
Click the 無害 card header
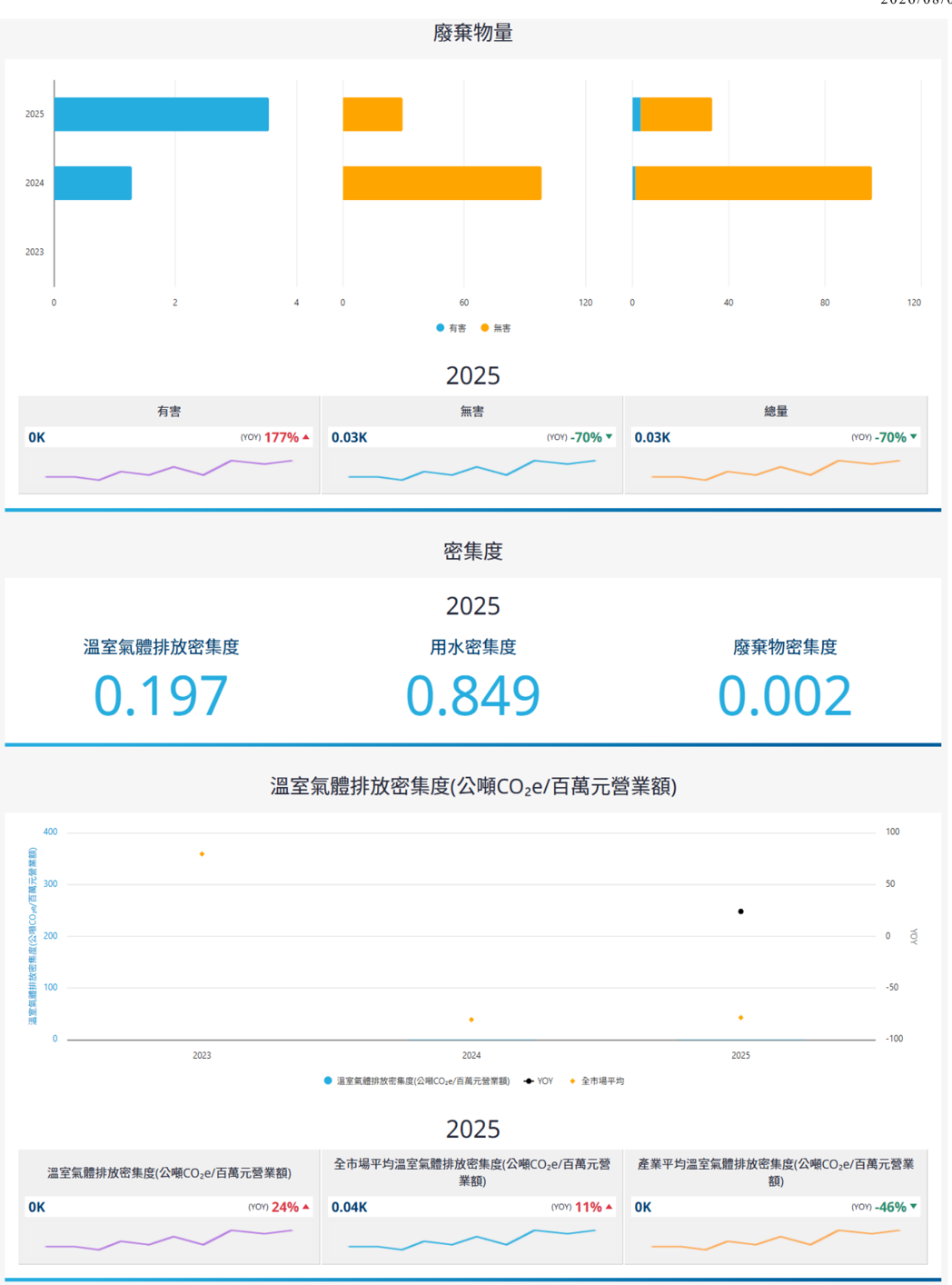[x=472, y=412]
